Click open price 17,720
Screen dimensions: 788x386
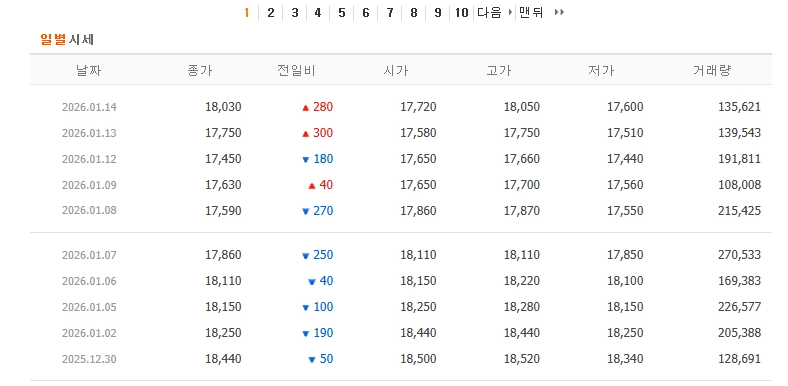tap(418, 107)
